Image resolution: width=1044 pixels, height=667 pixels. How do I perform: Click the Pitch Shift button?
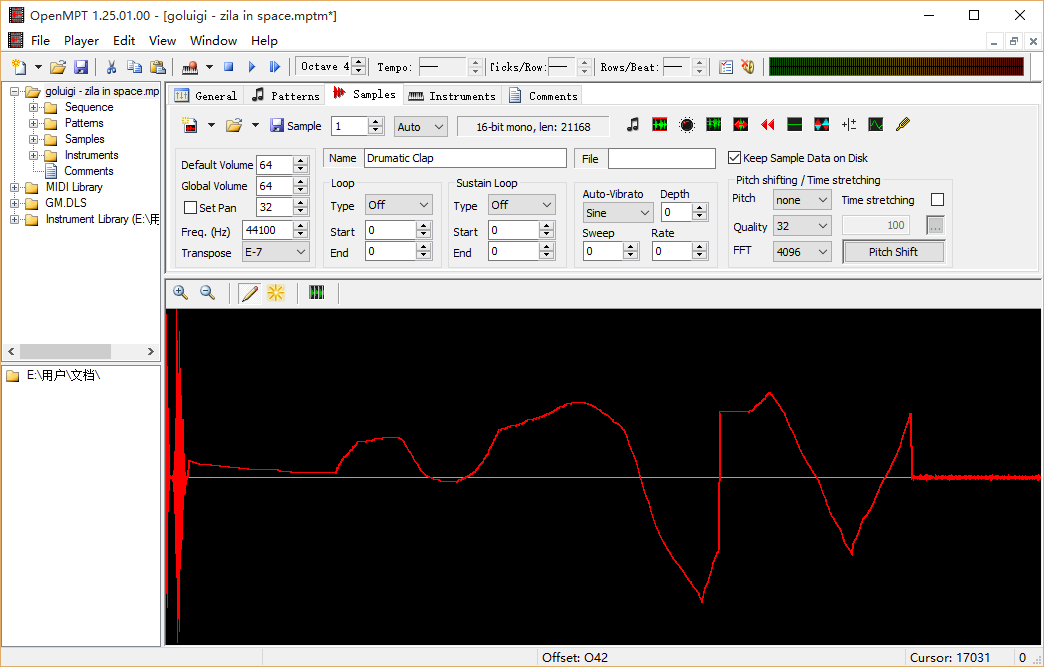tap(892, 252)
